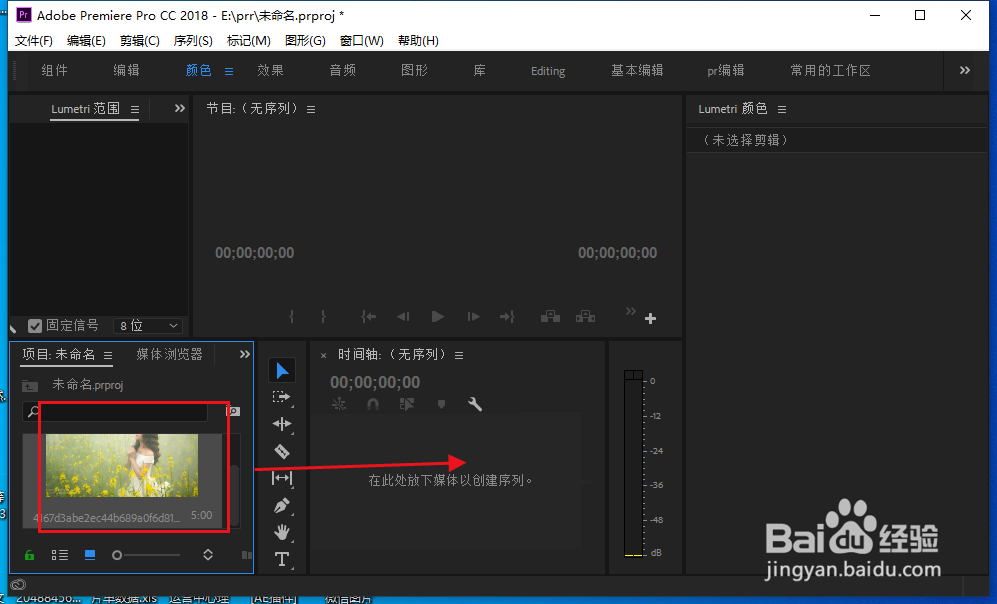Click the project search field
The width and height of the screenshot is (997, 604).
click(116, 411)
